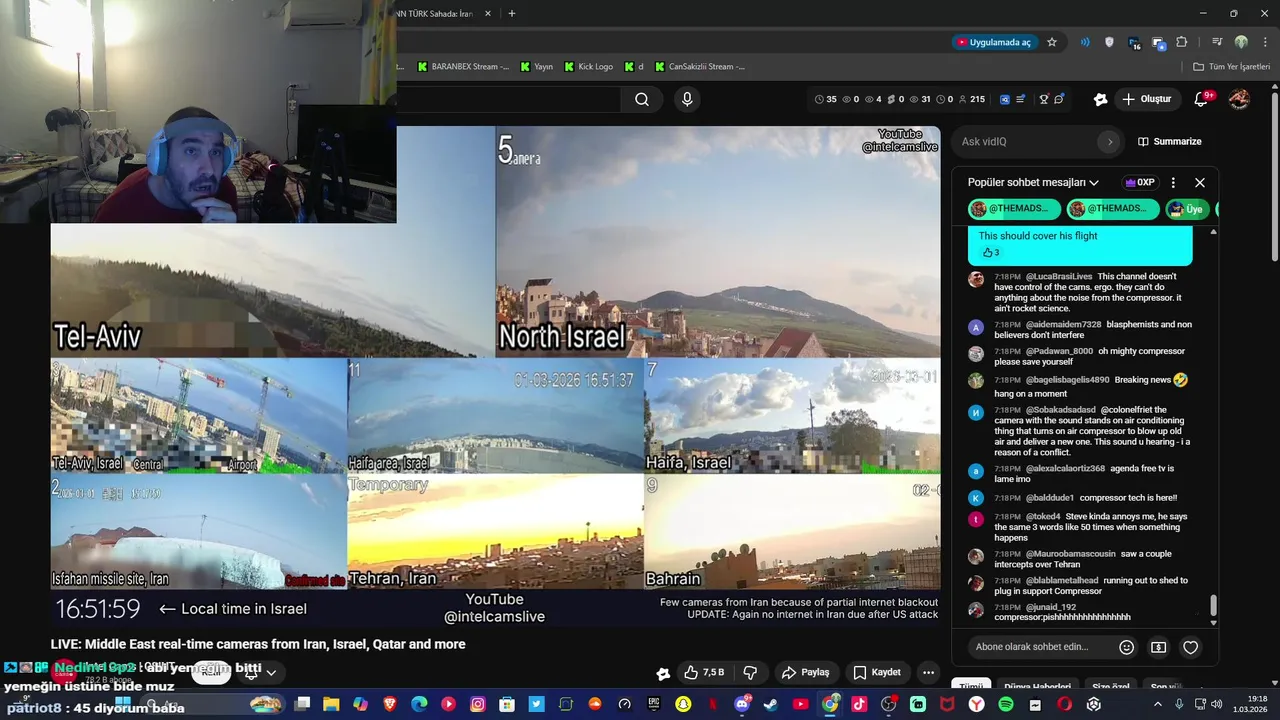Open Spotify from the taskbar

(x=1006, y=704)
